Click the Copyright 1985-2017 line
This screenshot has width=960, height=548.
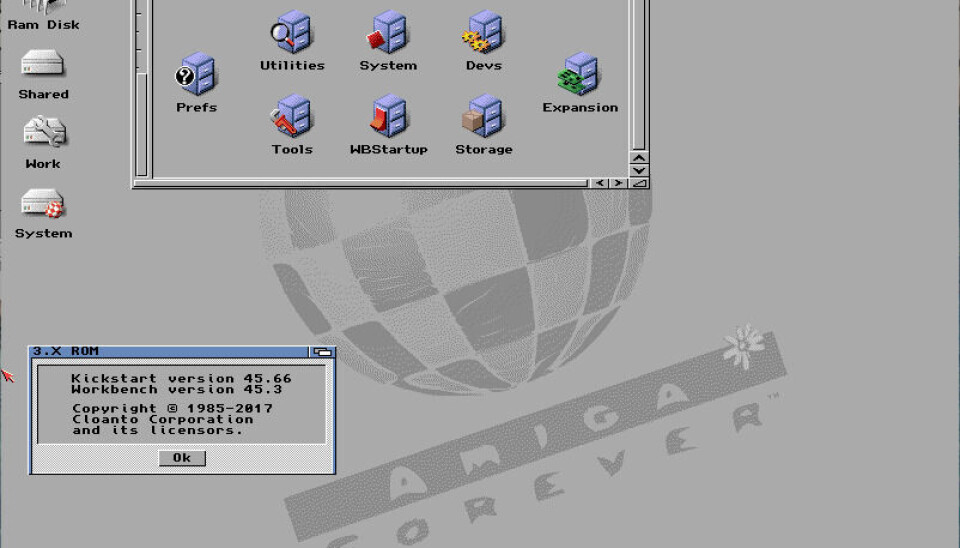click(172, 408)
